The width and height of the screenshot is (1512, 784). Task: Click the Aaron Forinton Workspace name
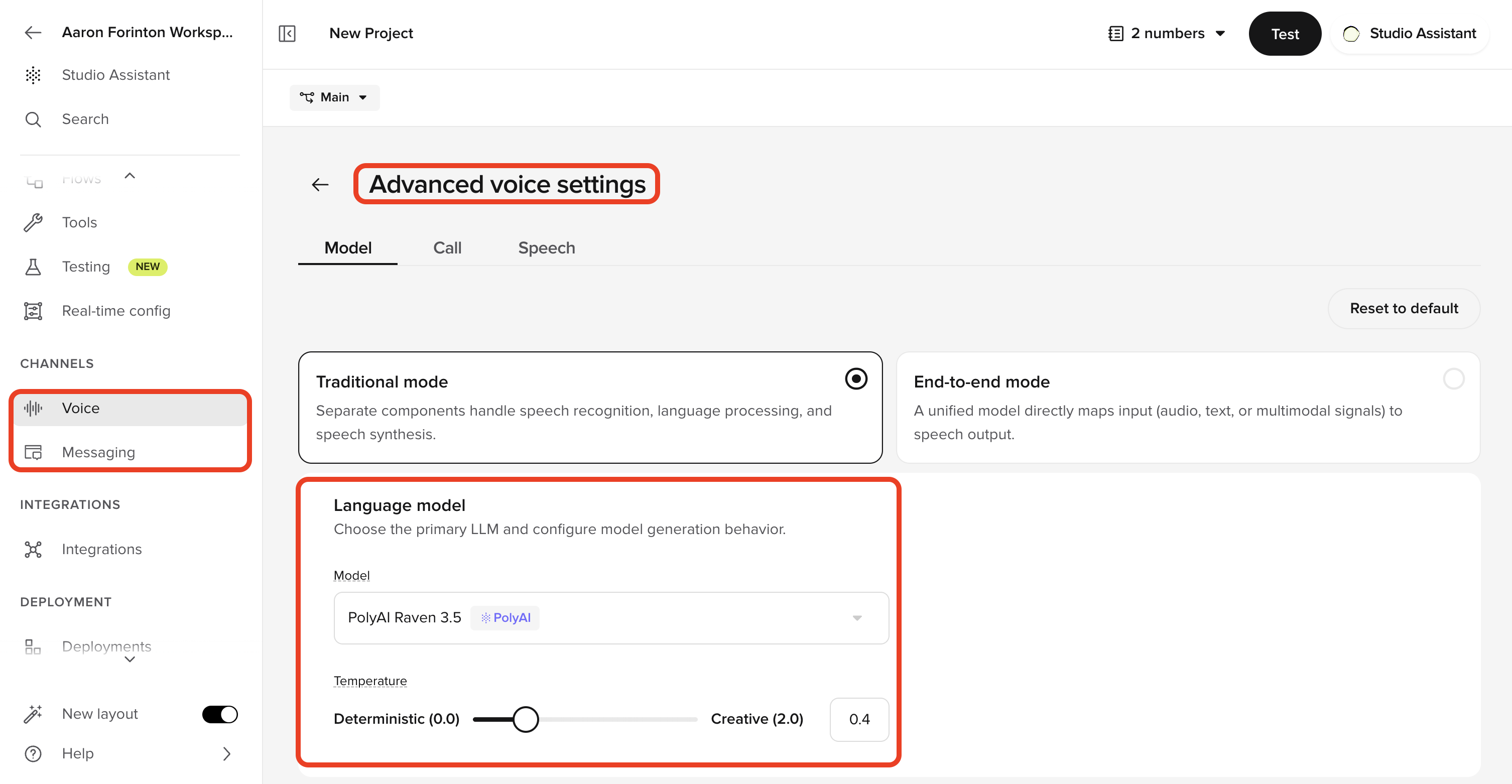point(147,32)
